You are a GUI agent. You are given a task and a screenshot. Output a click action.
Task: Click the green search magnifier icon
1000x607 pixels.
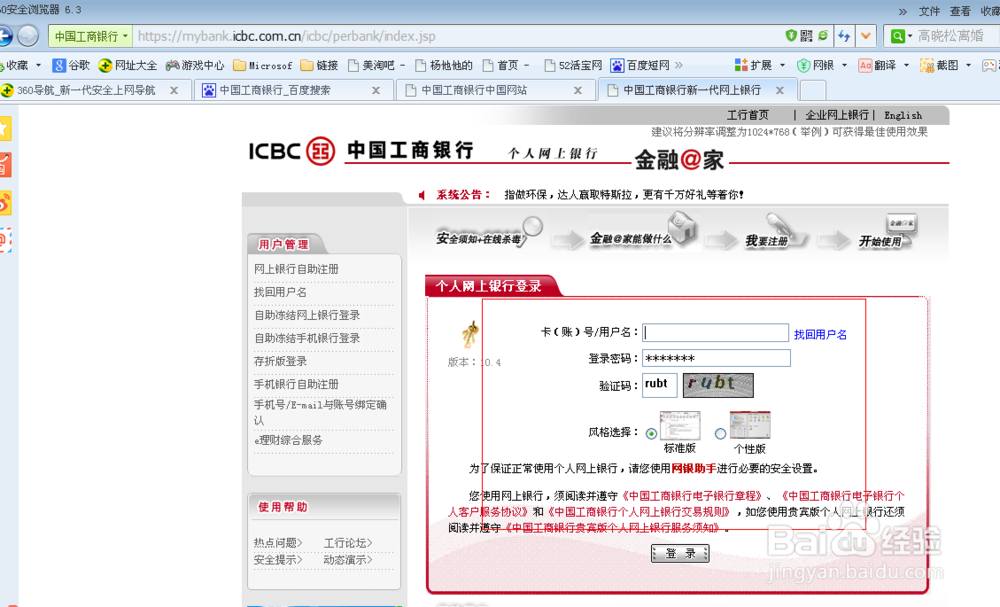898,35
